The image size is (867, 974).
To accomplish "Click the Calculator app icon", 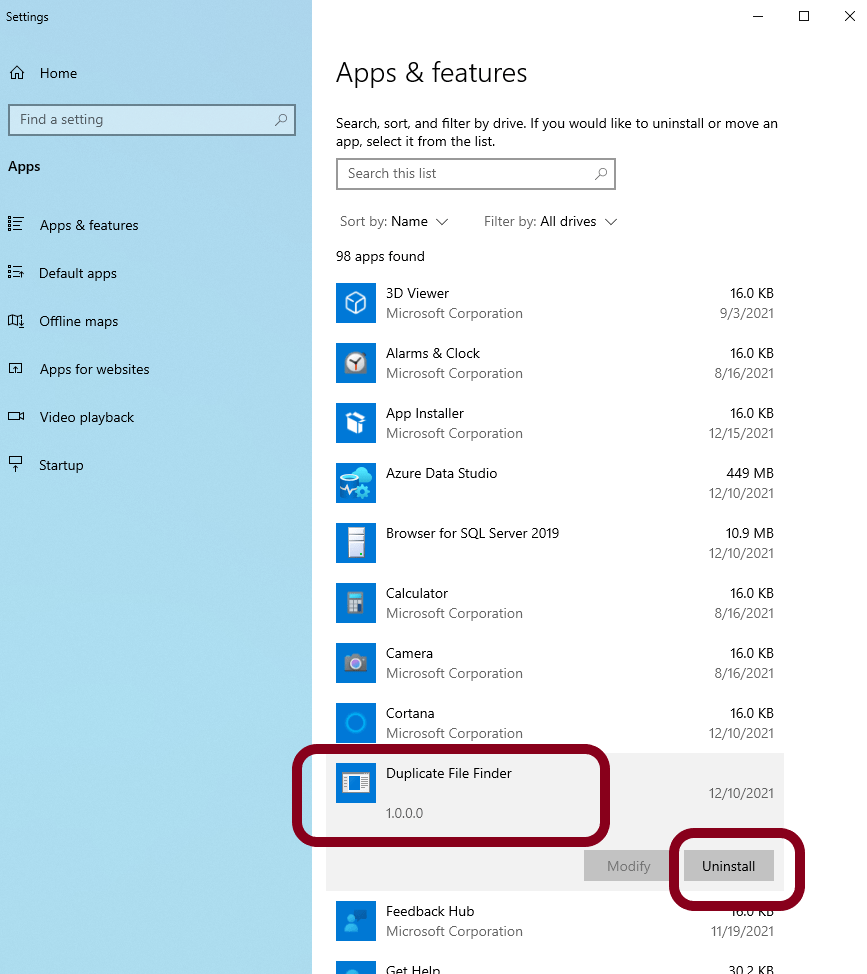I will click(356, 603).
